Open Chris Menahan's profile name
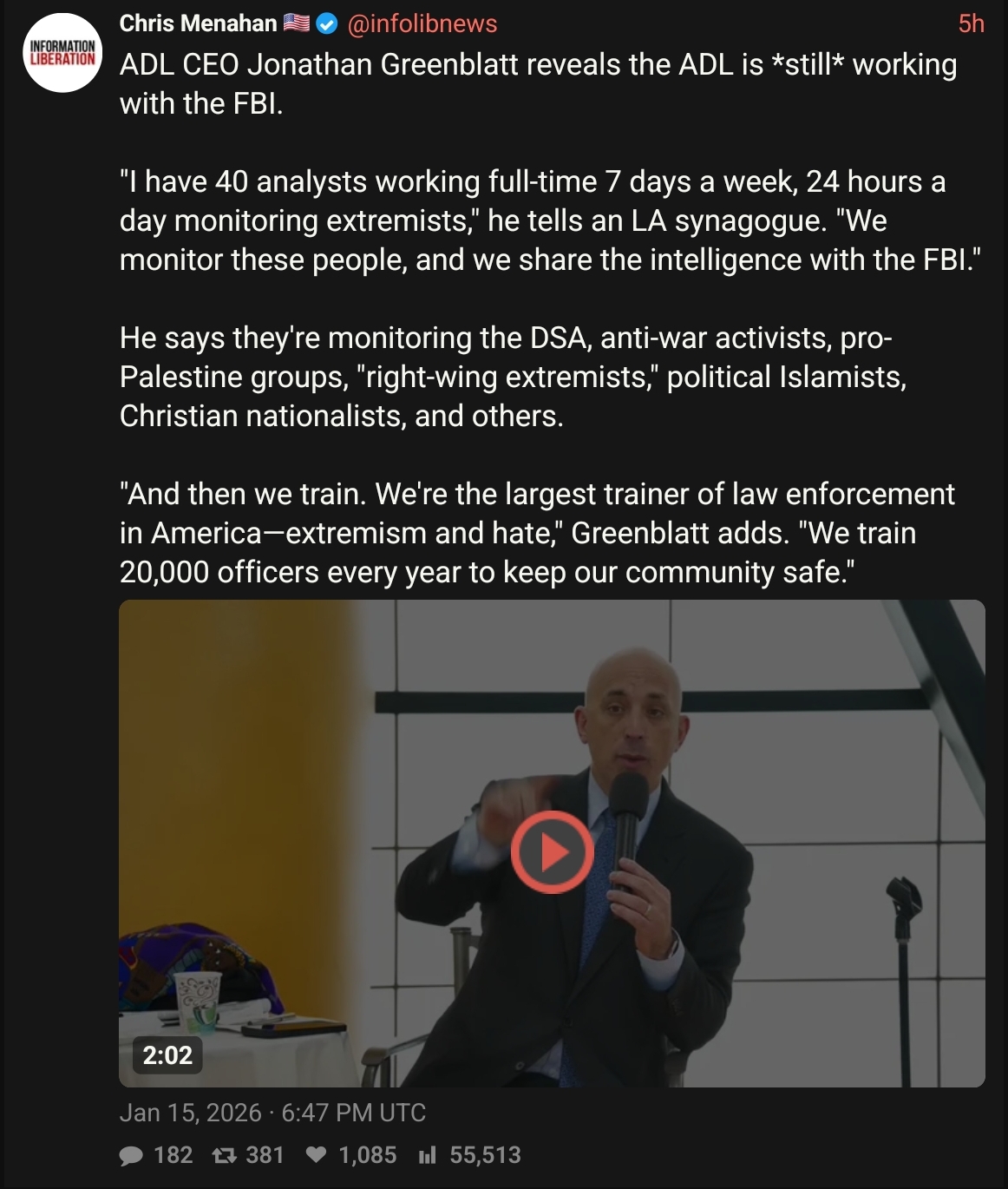This screenshot has height=1189, width=1008. 198,23
